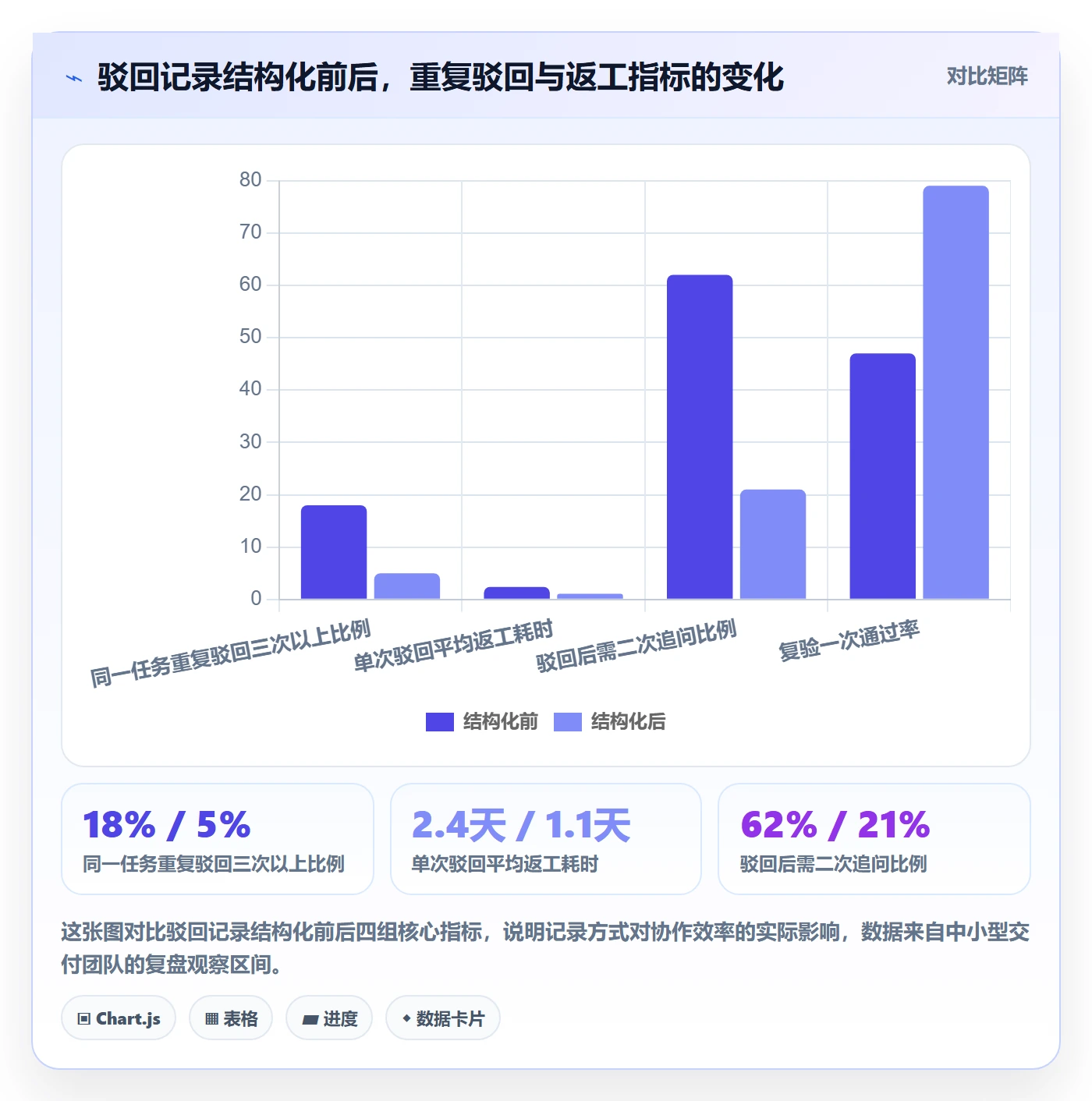Toggle the 结构化后 legend color box
The height and width of the screenshot is (1101, 1092).
[x=567, y=722]
